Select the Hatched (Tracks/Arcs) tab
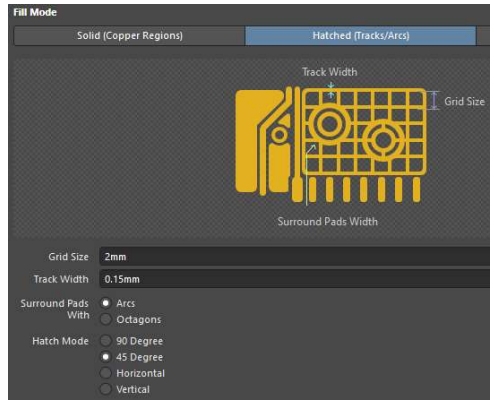This screenshot has height=400, width=494. 361,36
